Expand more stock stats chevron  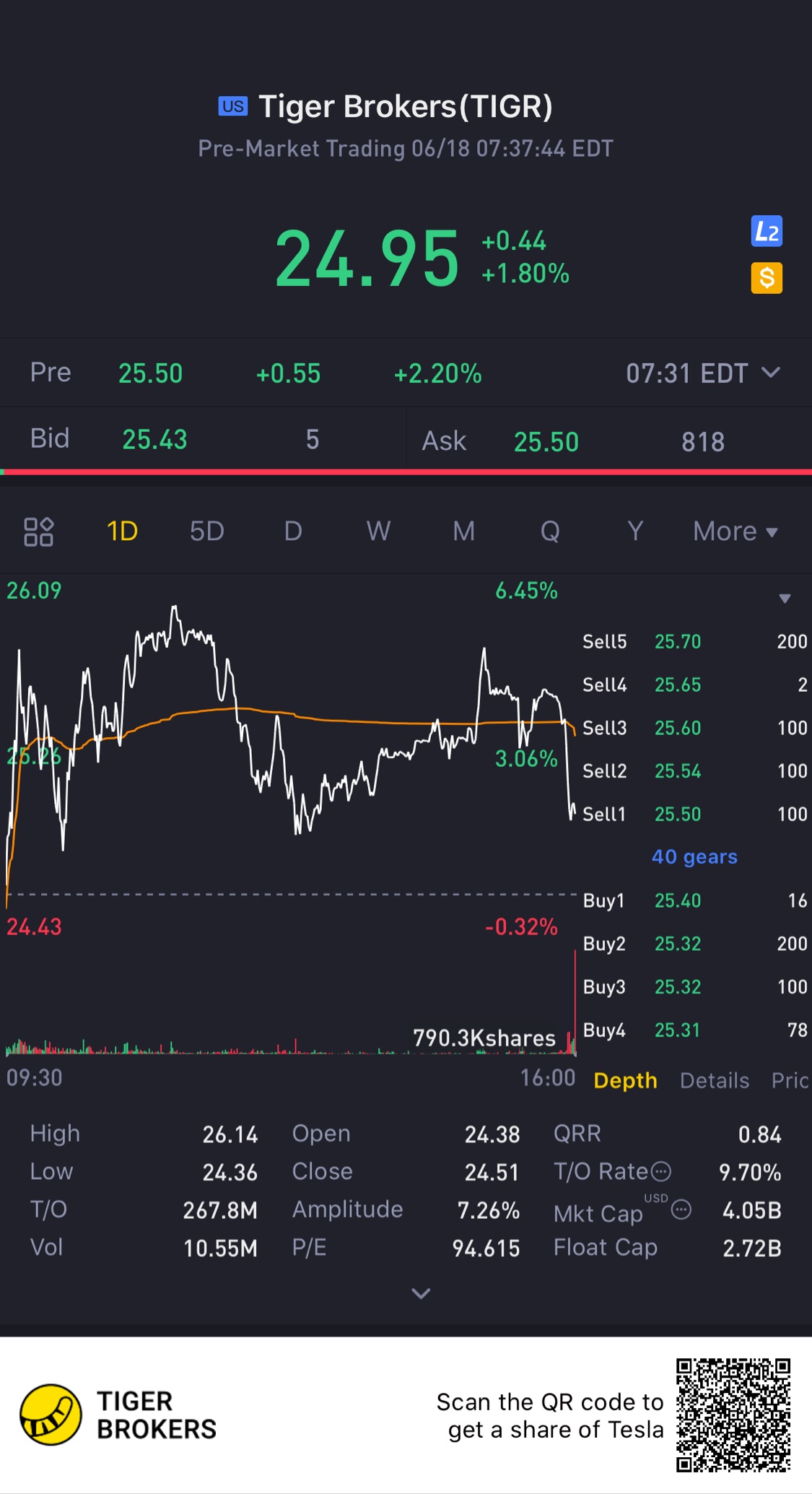point(421,1293)
